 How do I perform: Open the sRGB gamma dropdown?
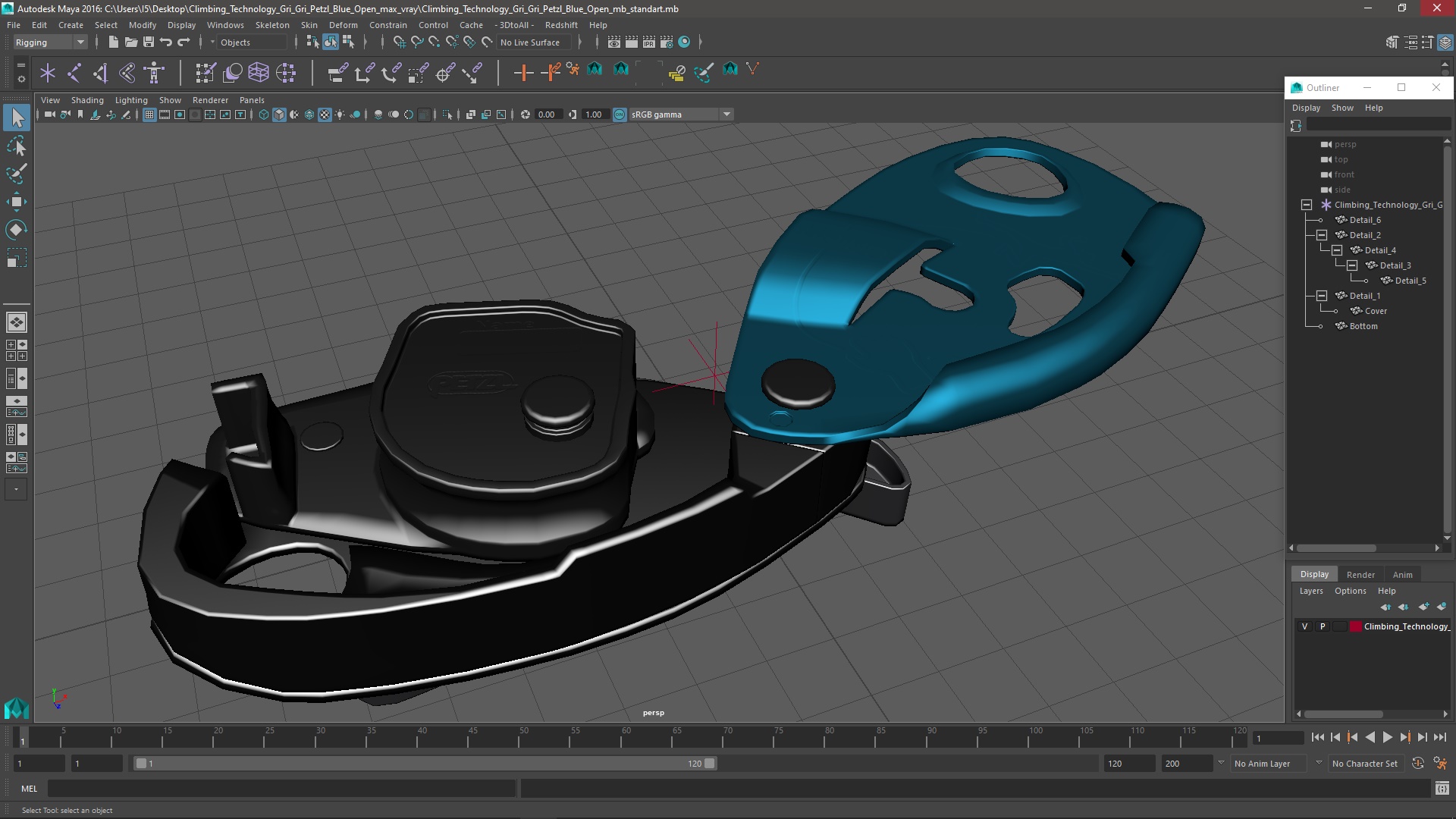tap(681, 115)
